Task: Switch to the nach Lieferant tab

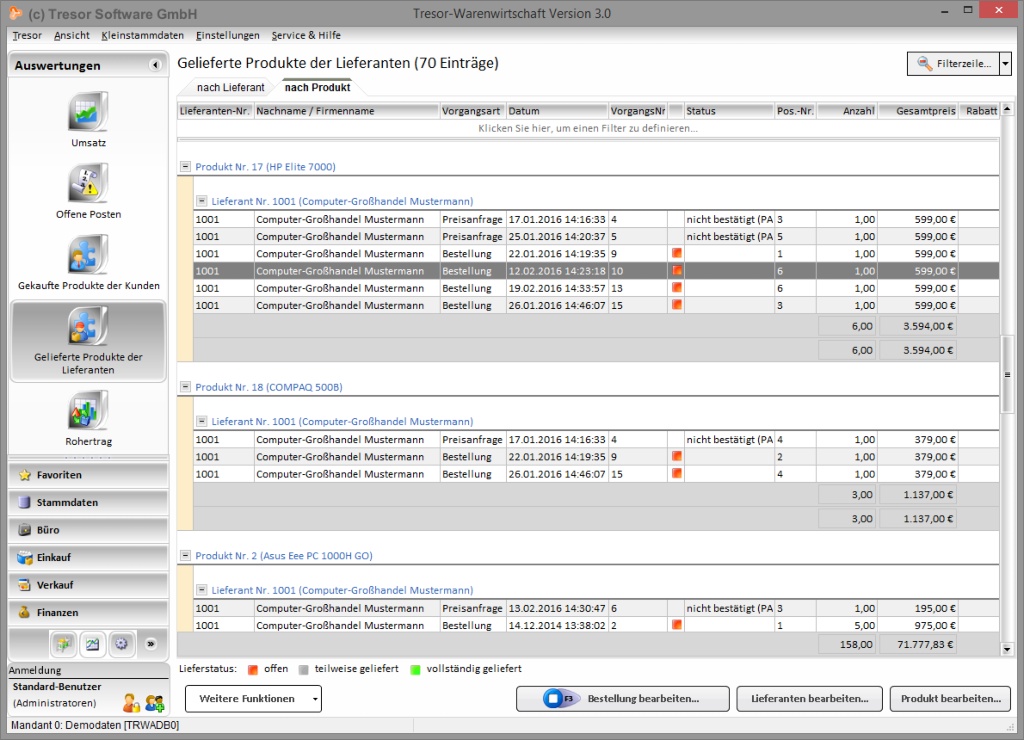Action: pos(230,88)
